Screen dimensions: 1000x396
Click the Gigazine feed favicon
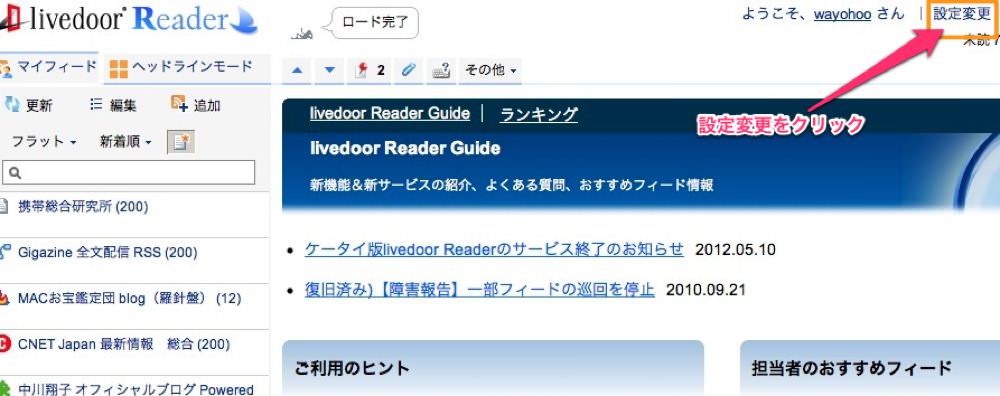(x=4, y=252)
